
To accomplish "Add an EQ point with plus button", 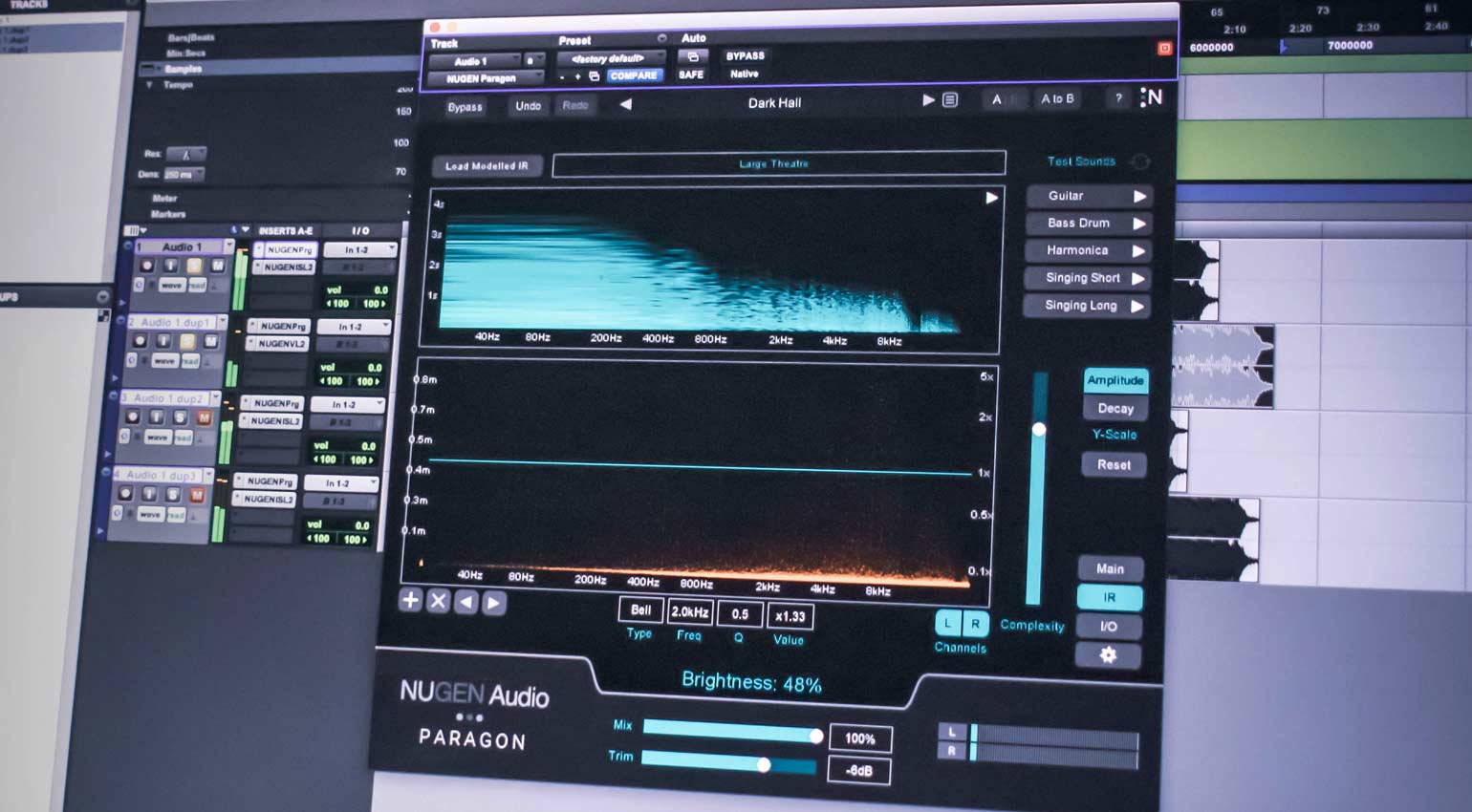I will click(410, 600).
